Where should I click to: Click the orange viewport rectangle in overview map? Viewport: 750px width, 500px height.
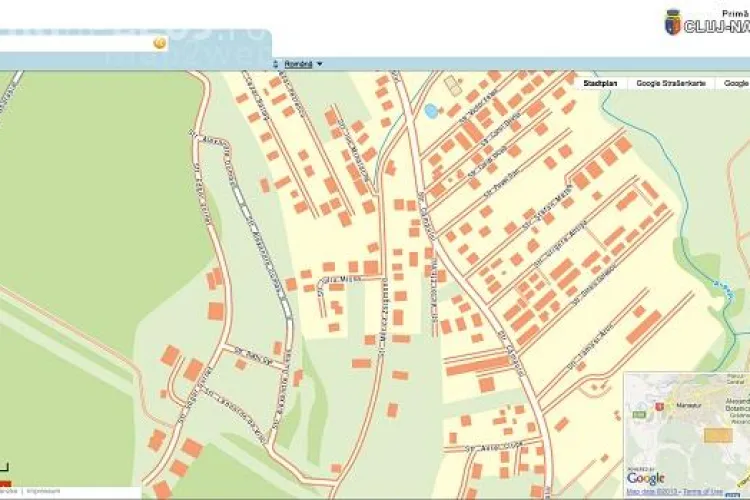717,435
